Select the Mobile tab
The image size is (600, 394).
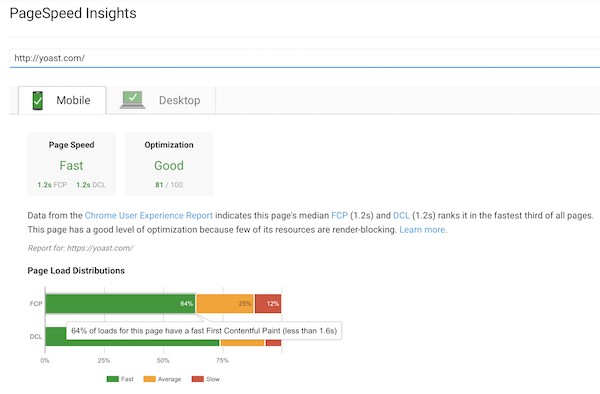click(62, 100)
